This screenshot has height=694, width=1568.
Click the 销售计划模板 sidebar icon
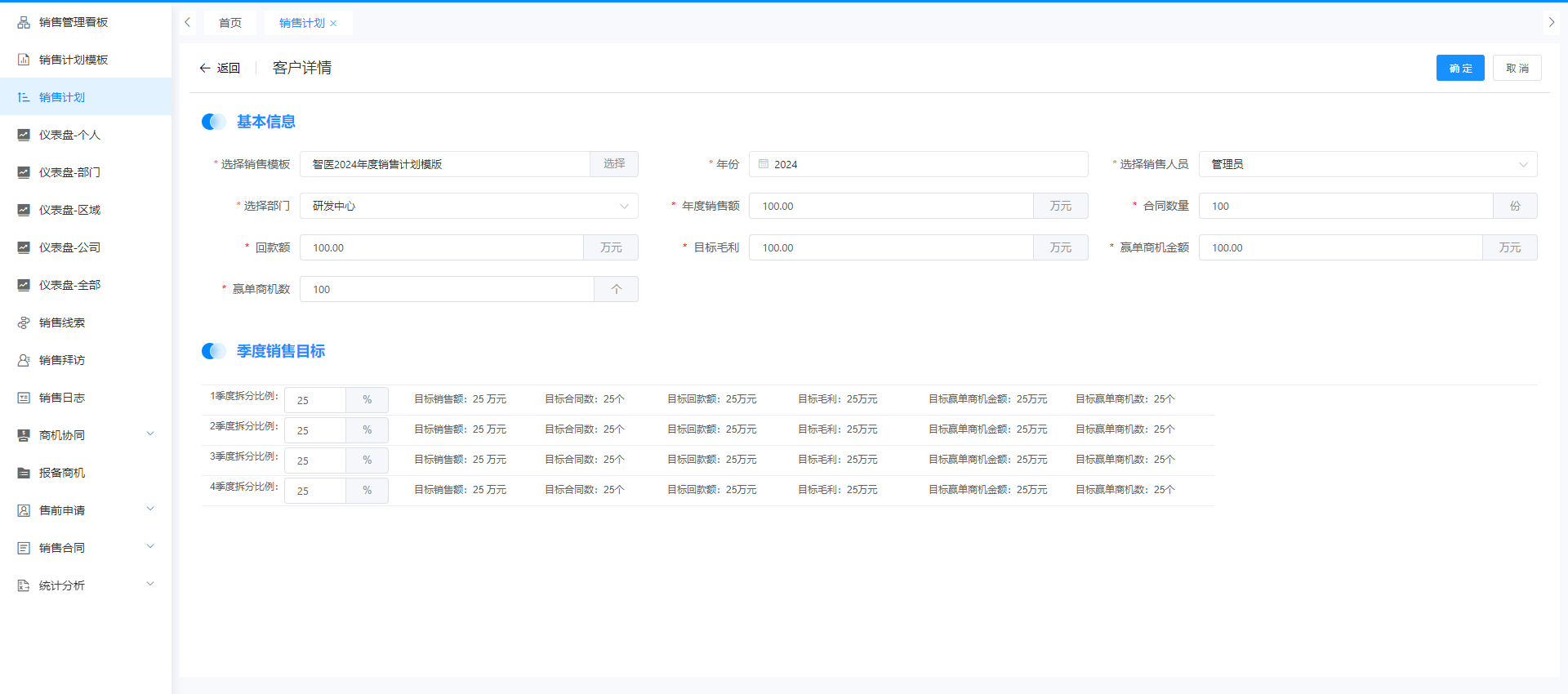click(x=24, y=60)
